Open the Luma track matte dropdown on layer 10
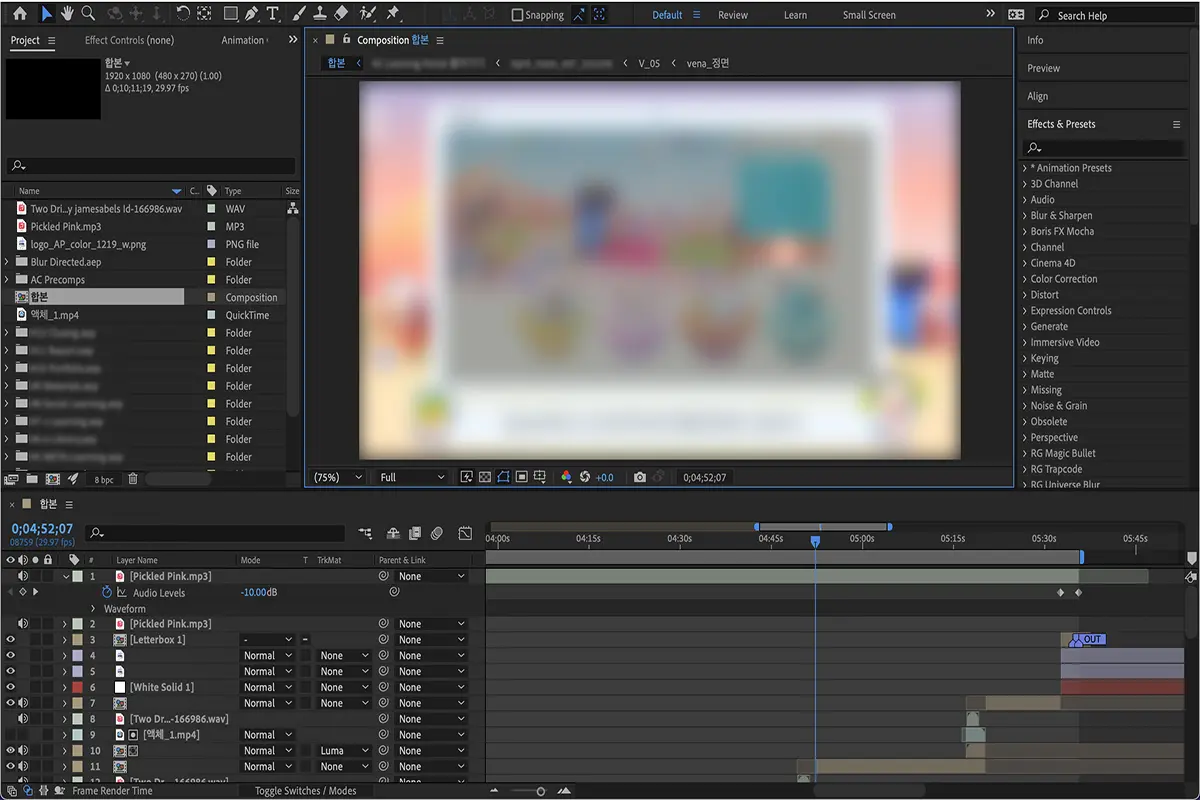 [343, 751]
